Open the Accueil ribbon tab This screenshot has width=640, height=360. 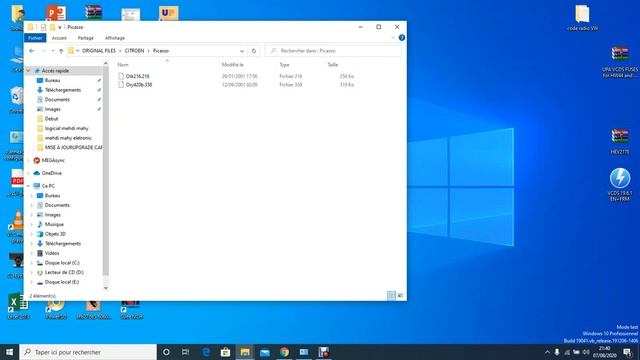[59, 38]
